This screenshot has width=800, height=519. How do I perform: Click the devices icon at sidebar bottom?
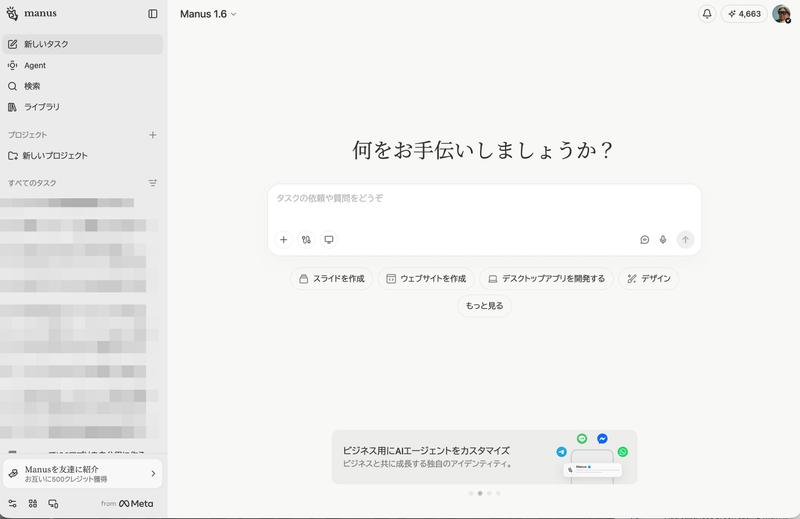click(53, 504)
